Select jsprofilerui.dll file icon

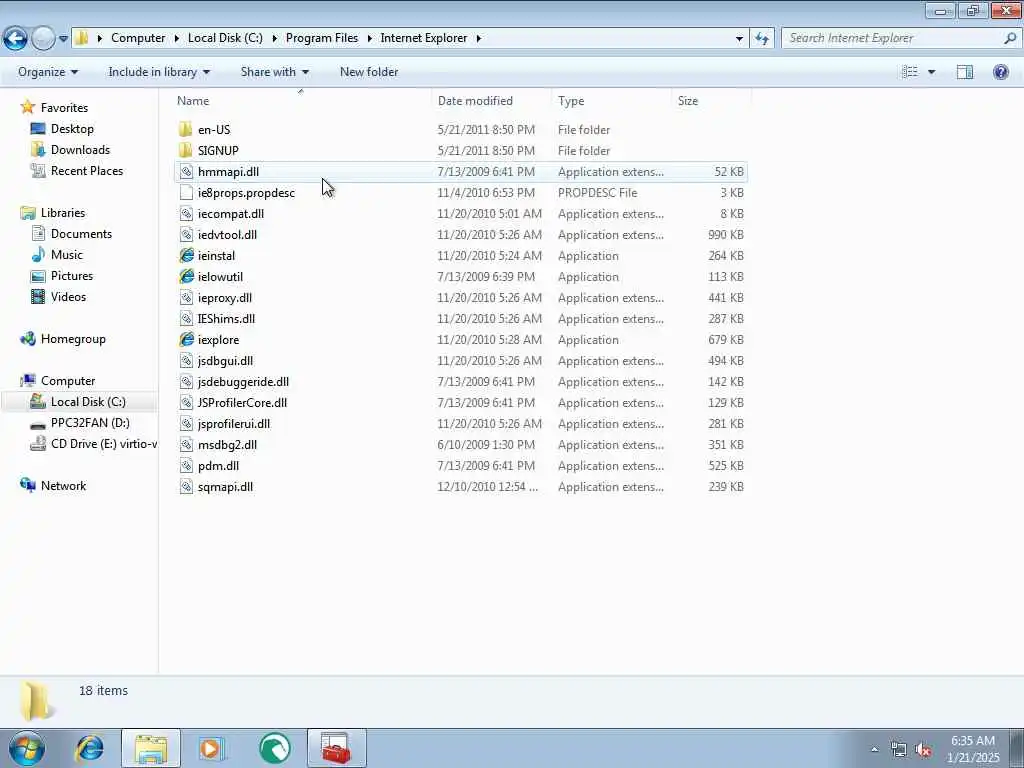186,423
